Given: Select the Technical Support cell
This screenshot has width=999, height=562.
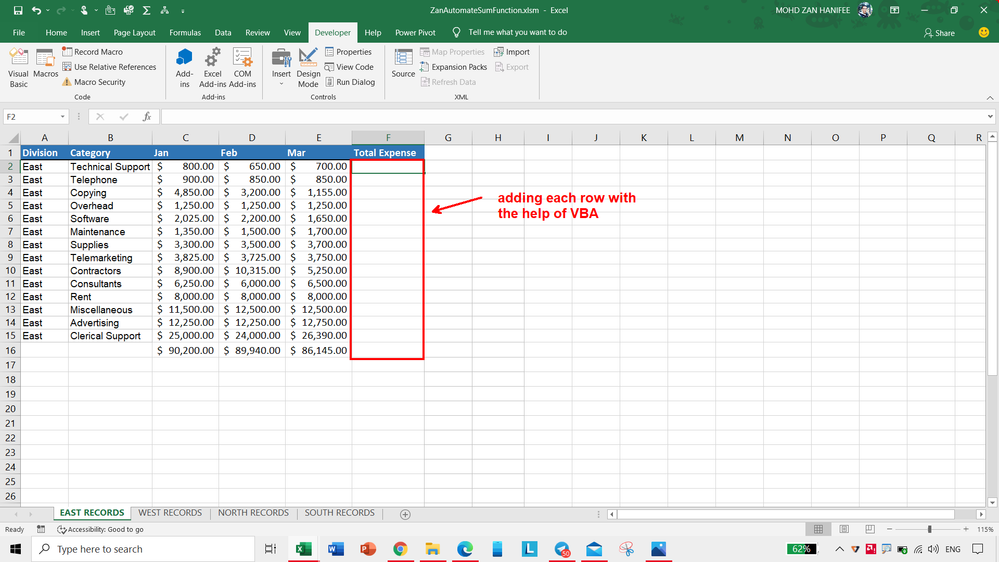Looking at the screenshot, I should click(x=110, y=166).
